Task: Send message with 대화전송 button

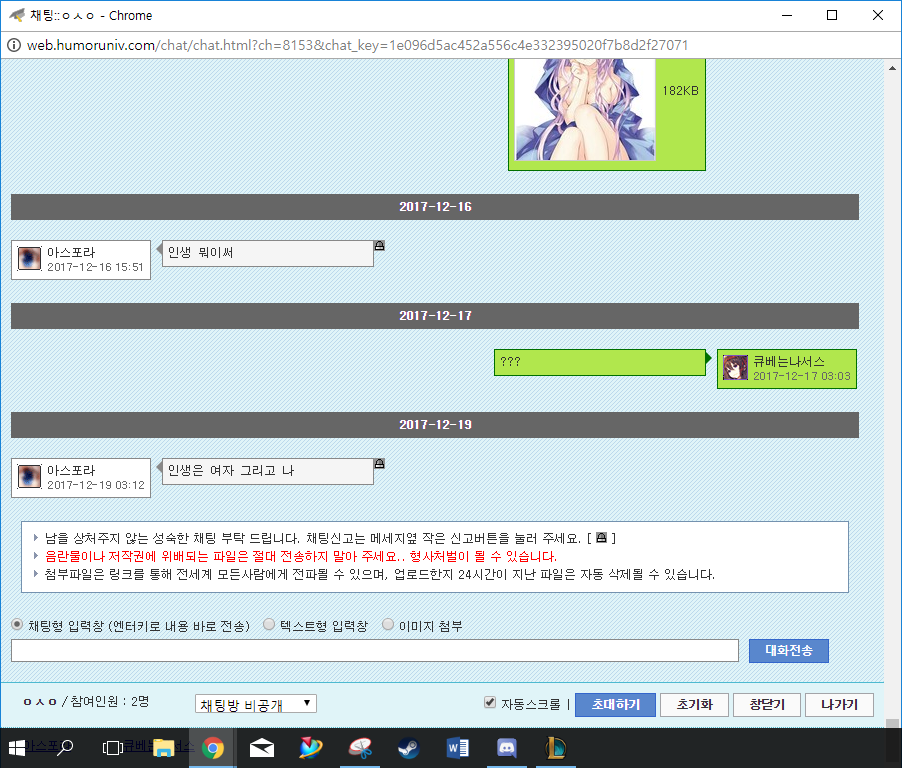Action: (x=789, y=651)
